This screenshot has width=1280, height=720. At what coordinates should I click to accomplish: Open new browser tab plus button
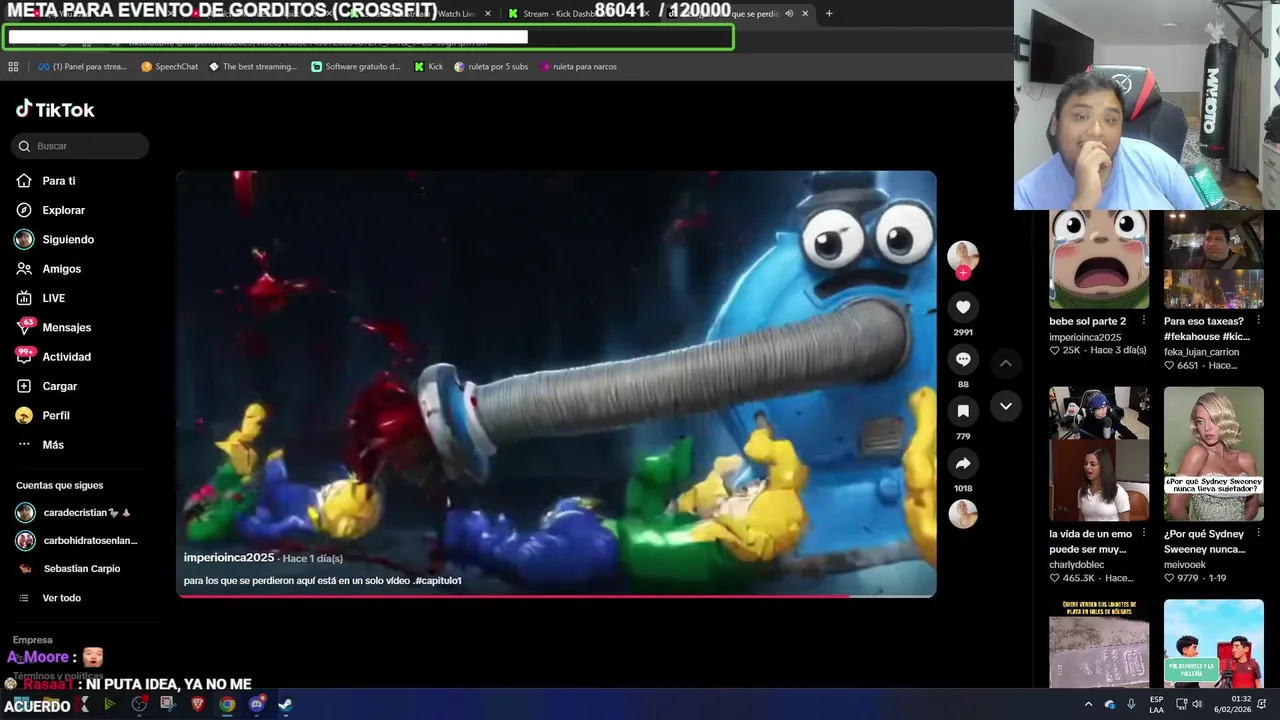pos(829,14)
